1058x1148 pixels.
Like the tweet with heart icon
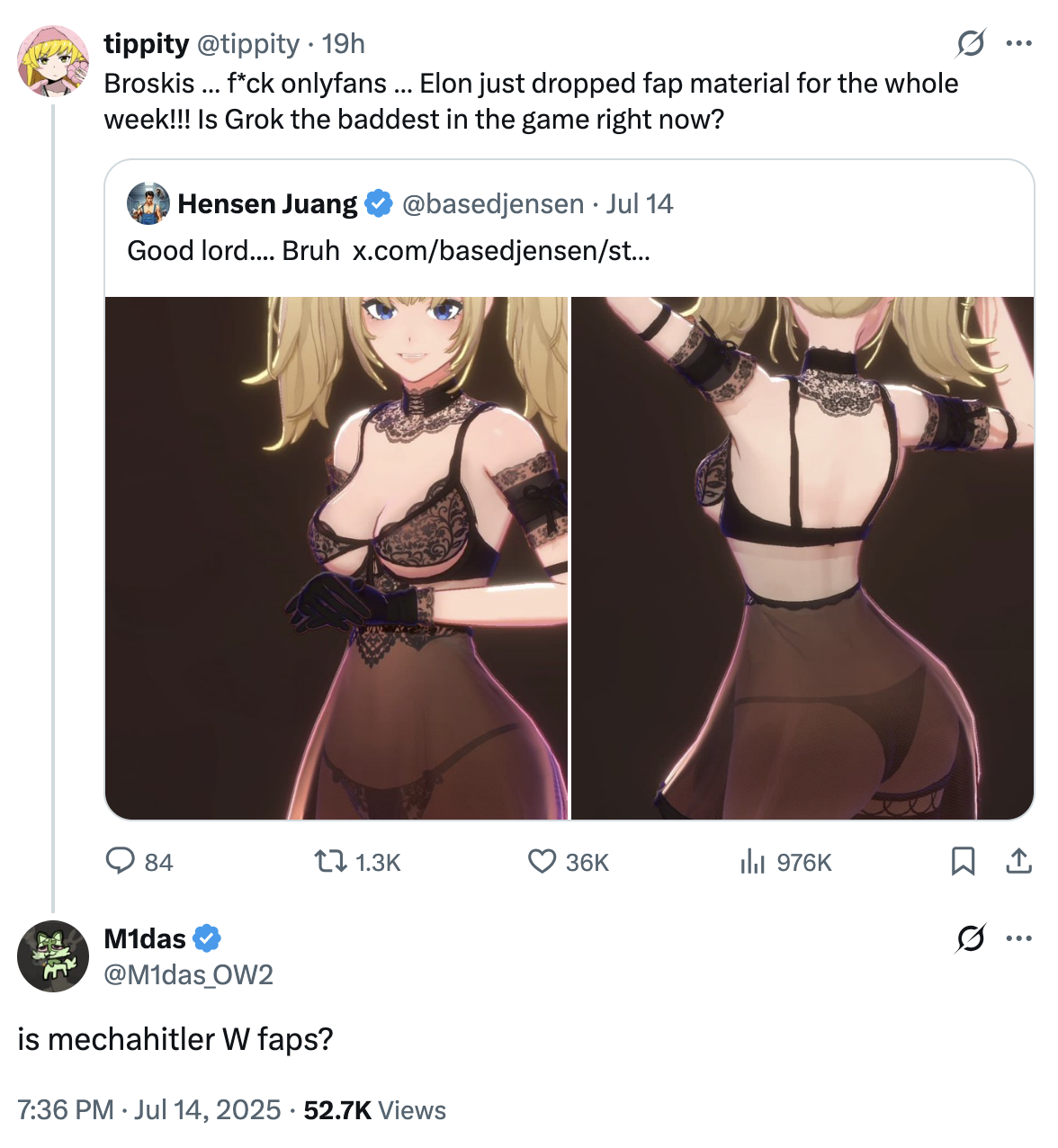click(x=542, y=862)
